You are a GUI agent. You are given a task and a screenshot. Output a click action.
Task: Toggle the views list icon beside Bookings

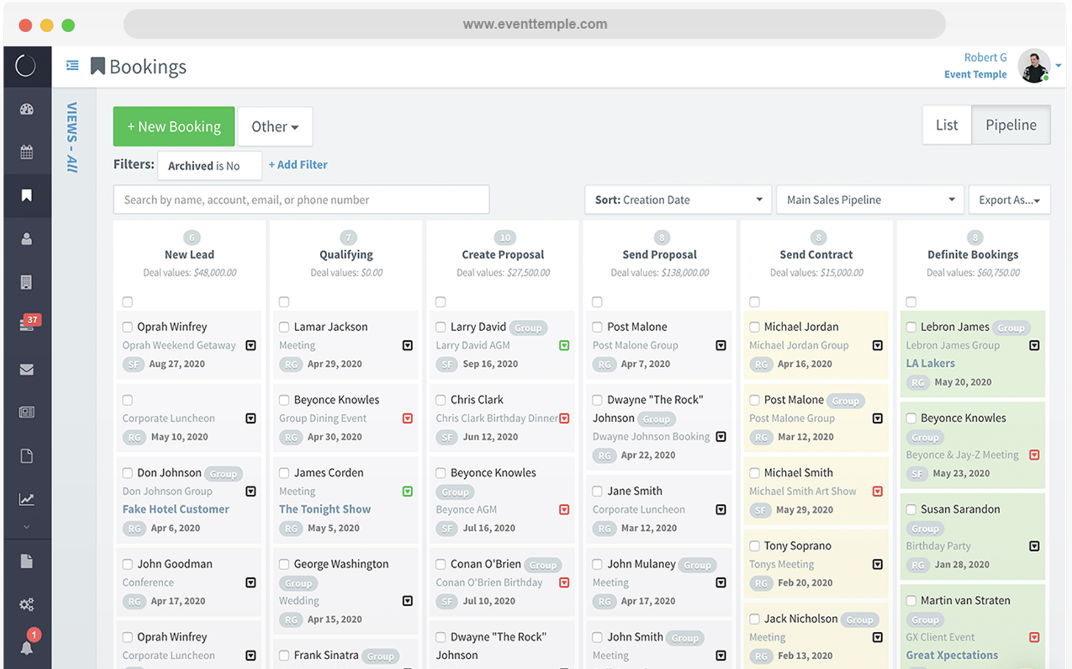pos(72,66)
